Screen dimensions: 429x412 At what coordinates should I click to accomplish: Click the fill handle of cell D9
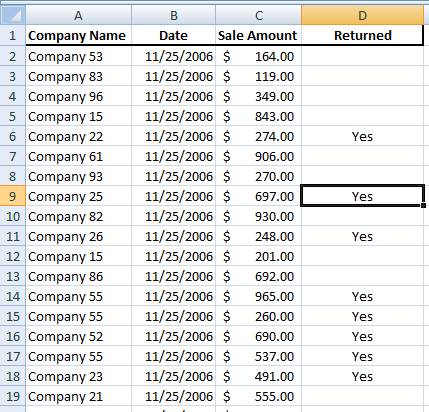(x=423, y=205)
